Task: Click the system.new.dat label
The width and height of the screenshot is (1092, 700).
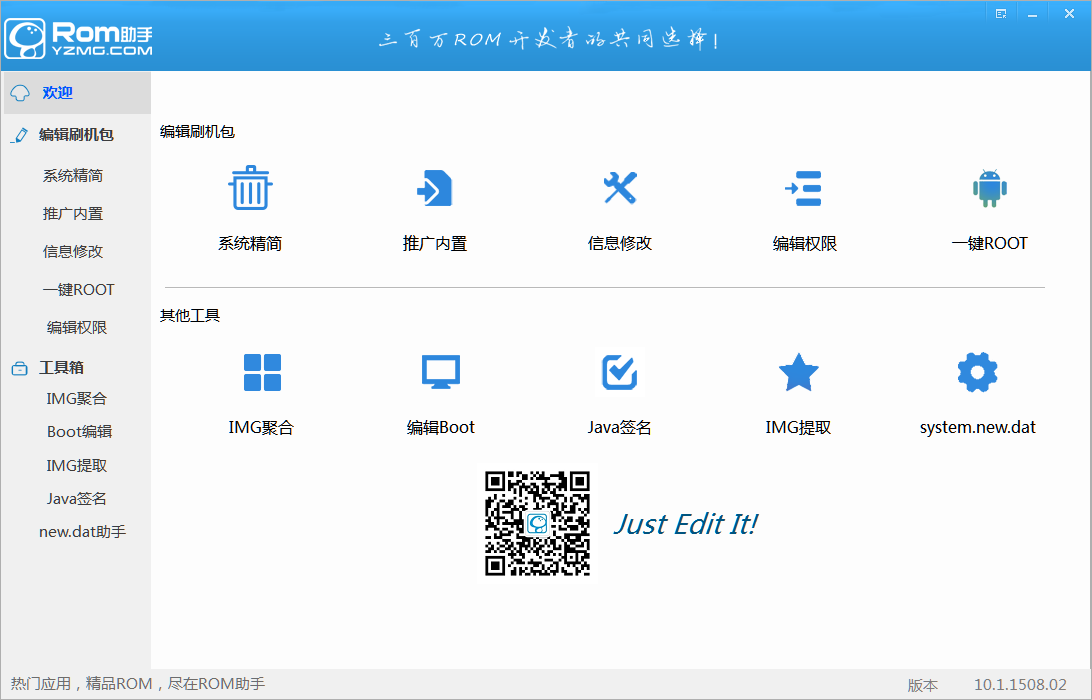Action: pos(977,428)
